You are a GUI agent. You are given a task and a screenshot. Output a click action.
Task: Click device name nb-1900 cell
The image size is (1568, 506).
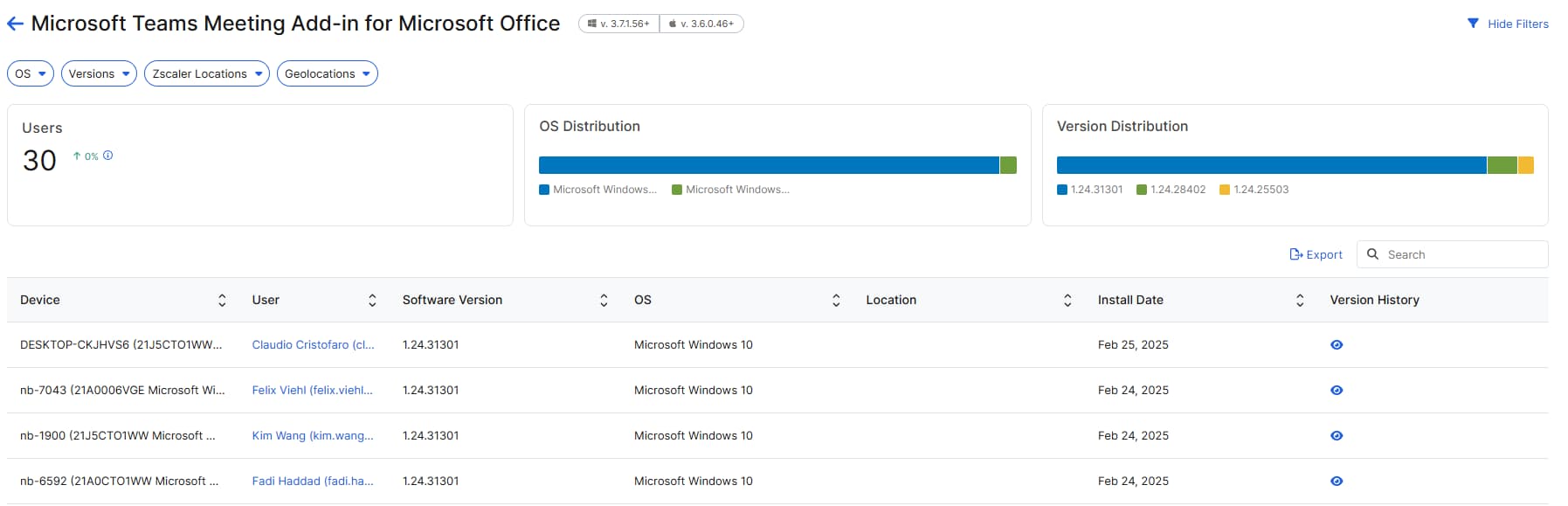pyautogui.click(x=118, y=436)
